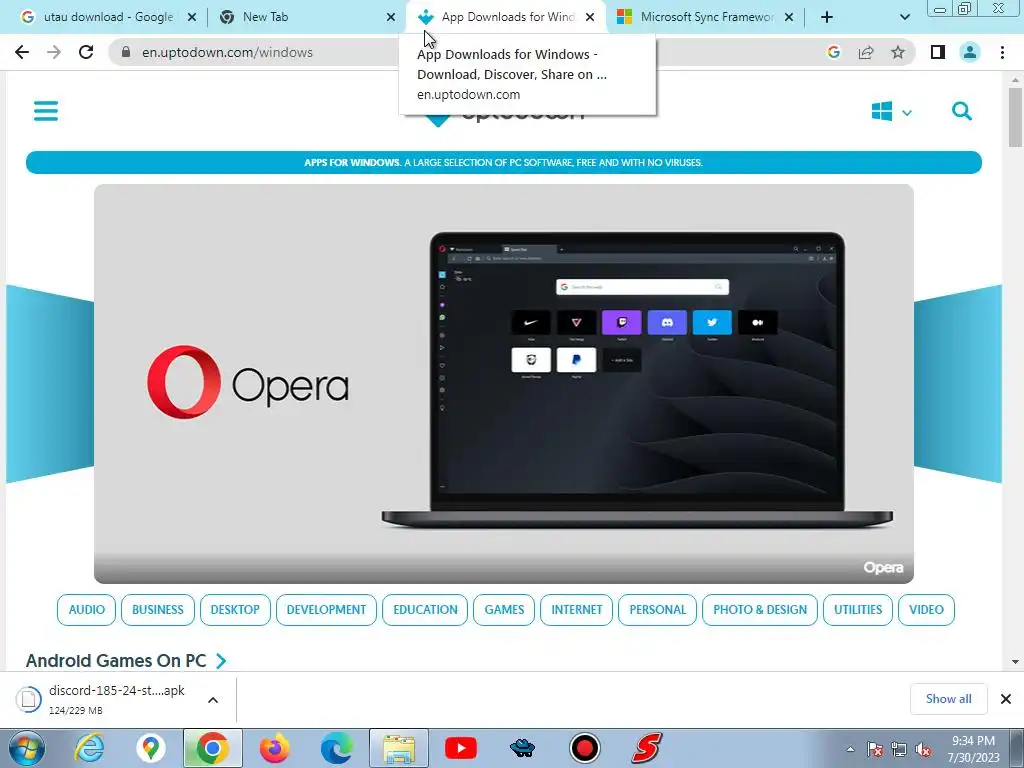The height and width of the screenshot is (768, 1024).
Task: Click the red S taskbar icon
Action: pyautogui.click(x=647, y=748)
